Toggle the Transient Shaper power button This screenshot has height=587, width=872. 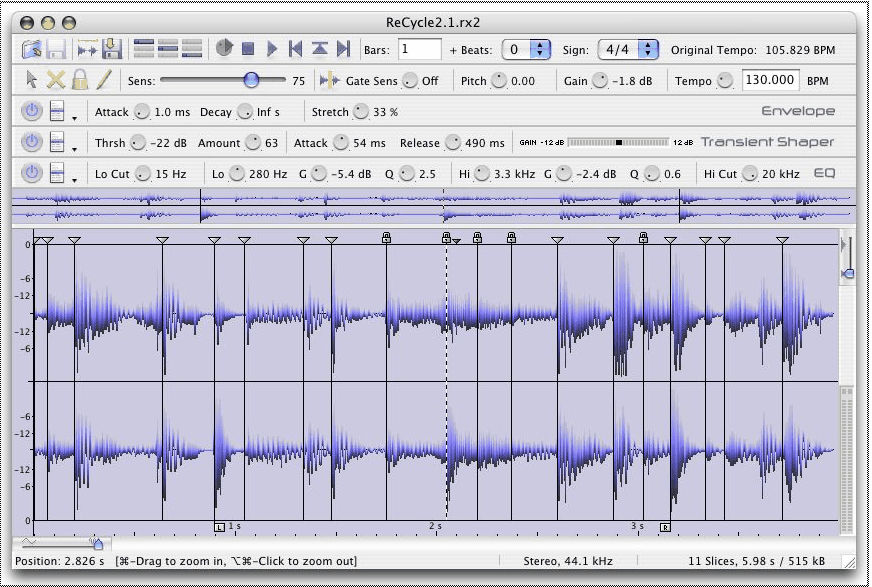(32, 142)
